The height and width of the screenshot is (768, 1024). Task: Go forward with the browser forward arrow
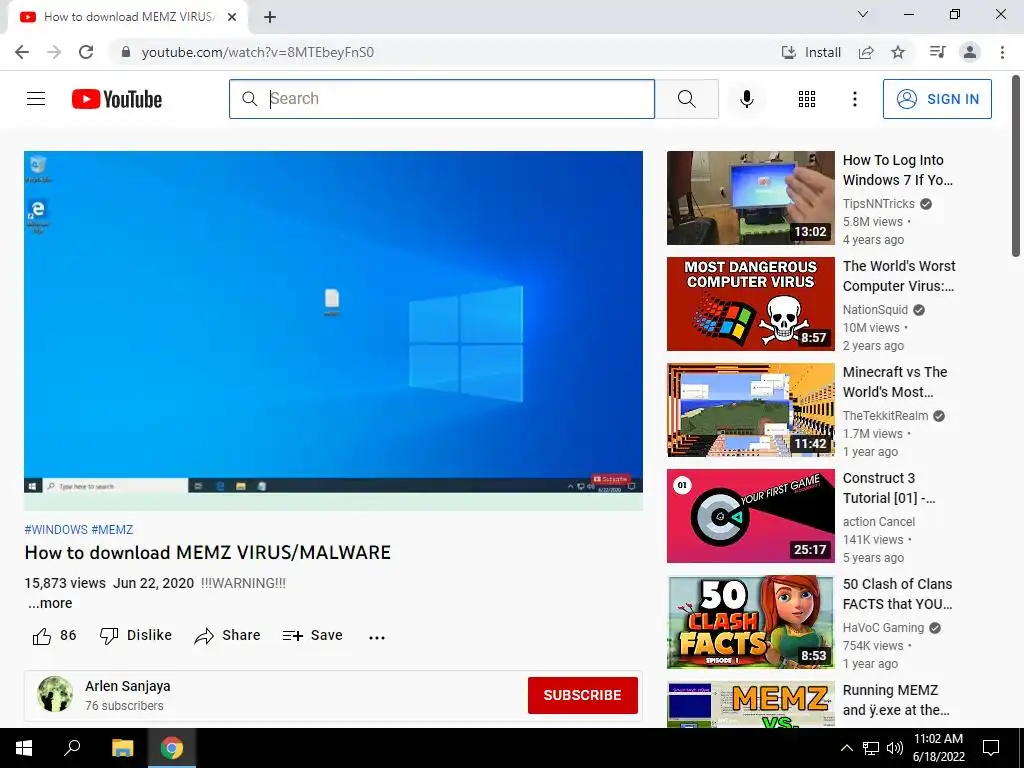[x=54, y=52]
